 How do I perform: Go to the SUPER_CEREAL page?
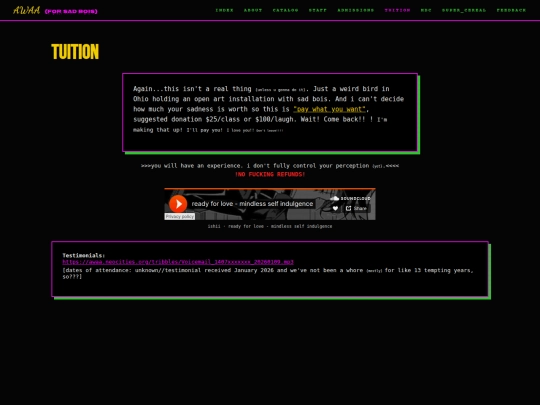coord(464,10)
